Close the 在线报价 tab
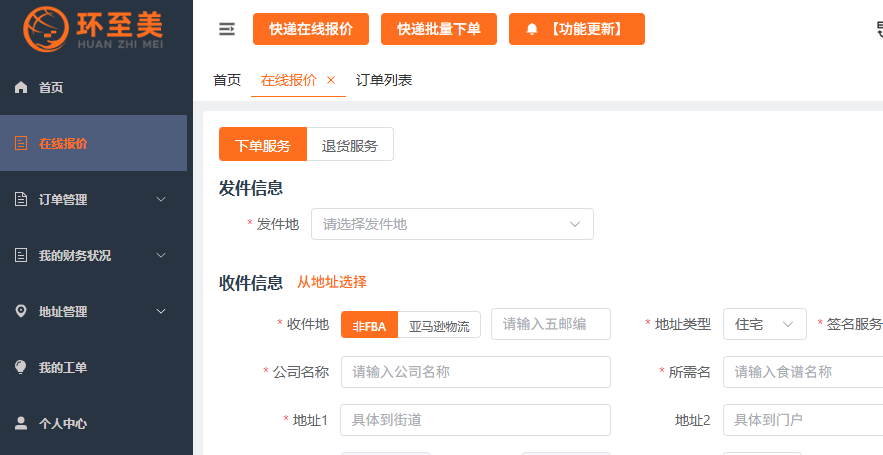The image size is (883, 455). pos(331,80)
